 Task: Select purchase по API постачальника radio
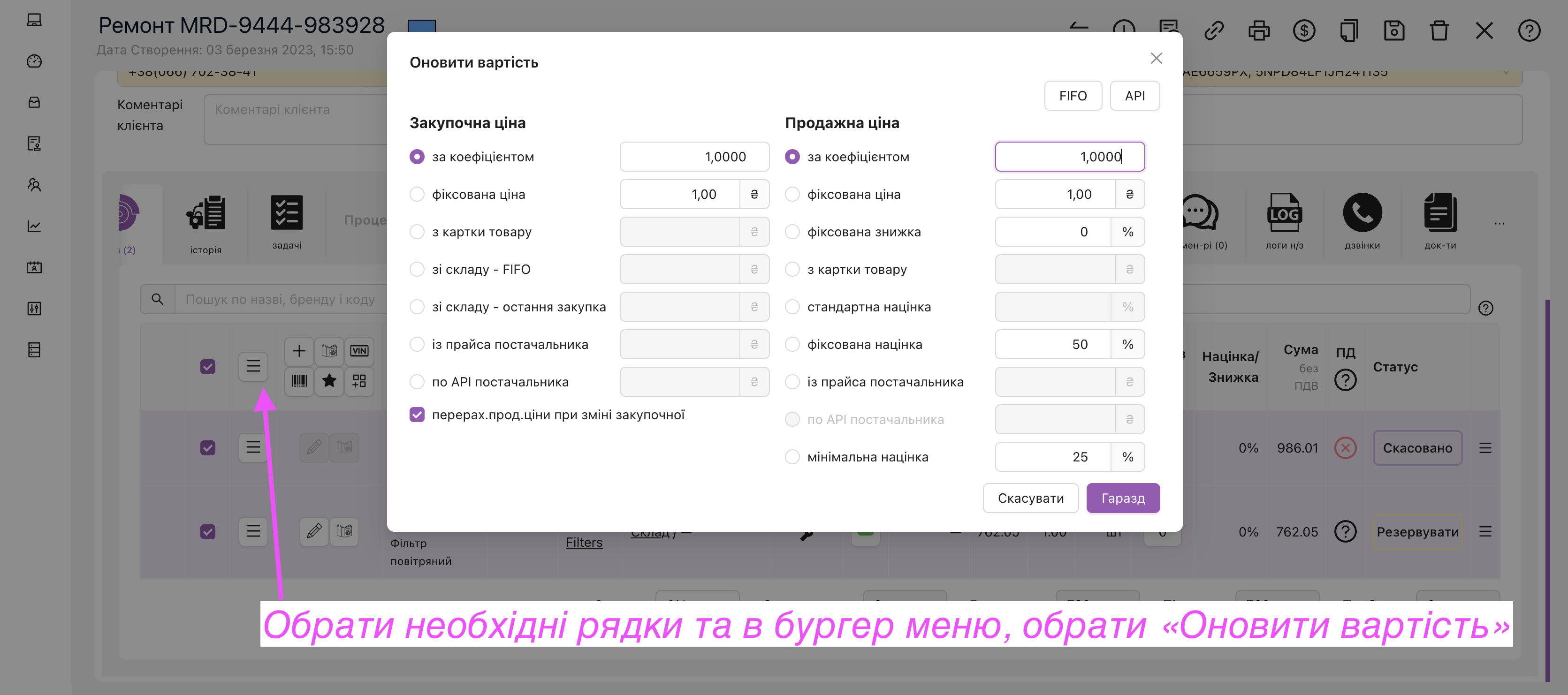pyautogui.click(x=417, y=382)
